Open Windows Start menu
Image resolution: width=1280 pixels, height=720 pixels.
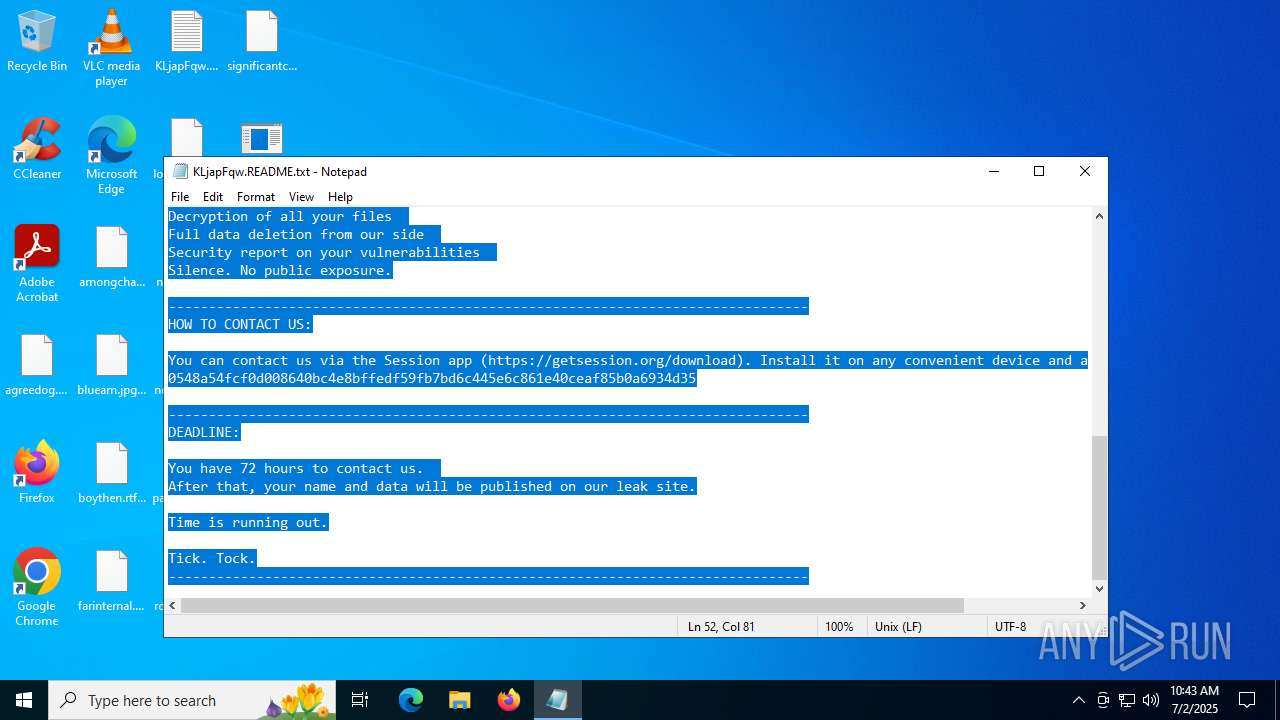click(24, 700)
